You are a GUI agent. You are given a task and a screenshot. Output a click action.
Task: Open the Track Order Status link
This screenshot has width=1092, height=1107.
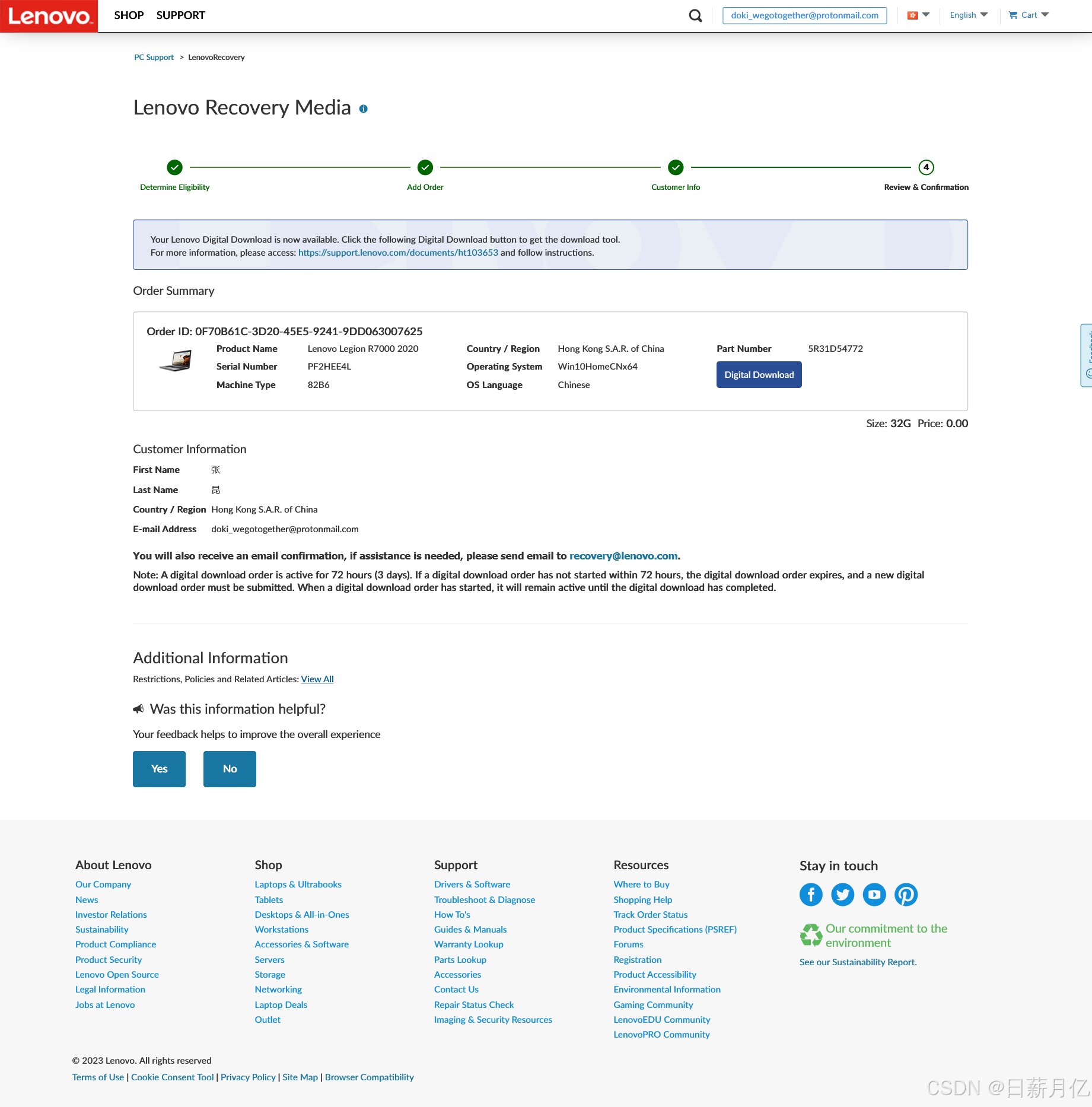tap(651, 915)
